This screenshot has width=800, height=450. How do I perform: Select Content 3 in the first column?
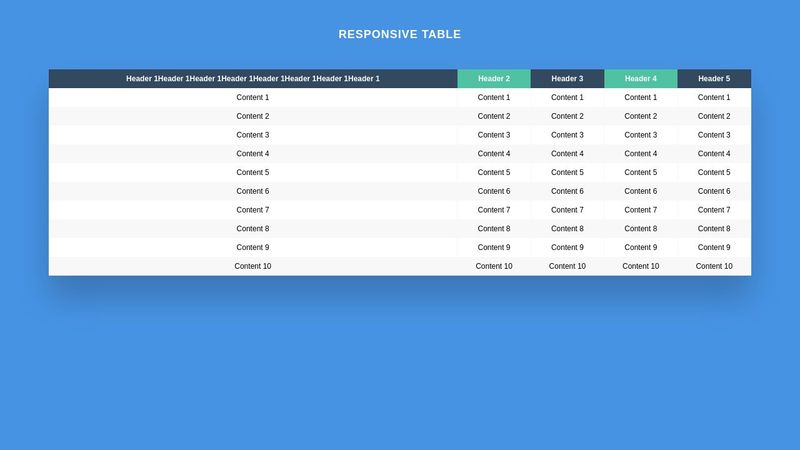(x=253, y=135)
